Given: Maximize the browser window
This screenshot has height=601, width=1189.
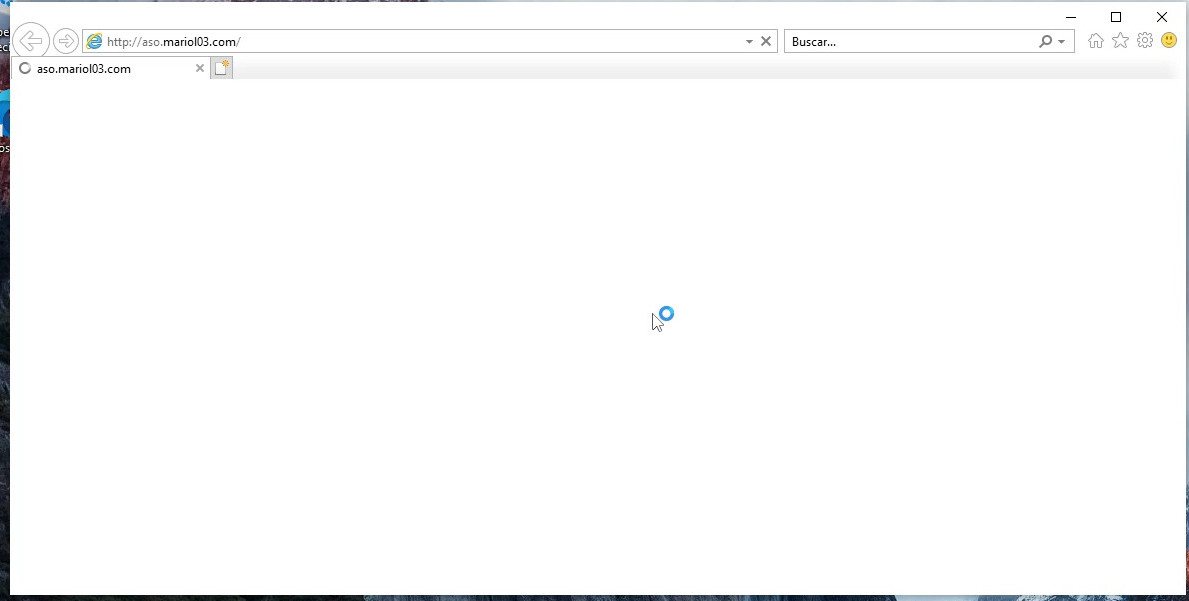Looking at the screenshot, I should point(1116,17).
